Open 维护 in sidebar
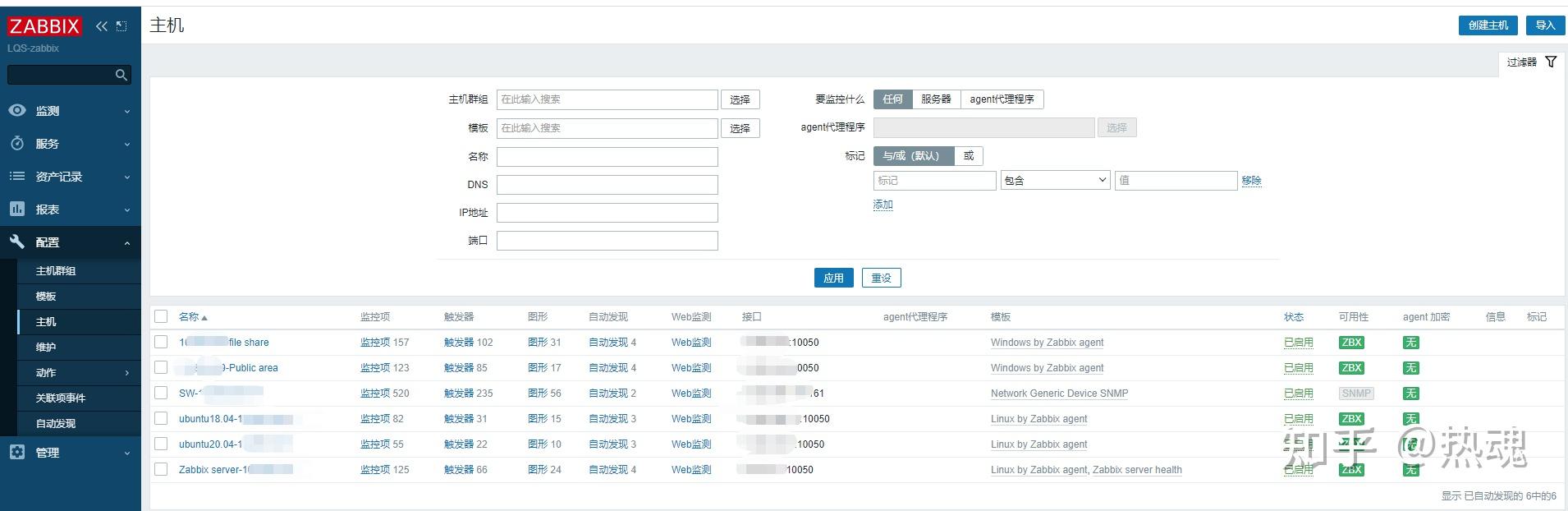 [x=79, y=348]
